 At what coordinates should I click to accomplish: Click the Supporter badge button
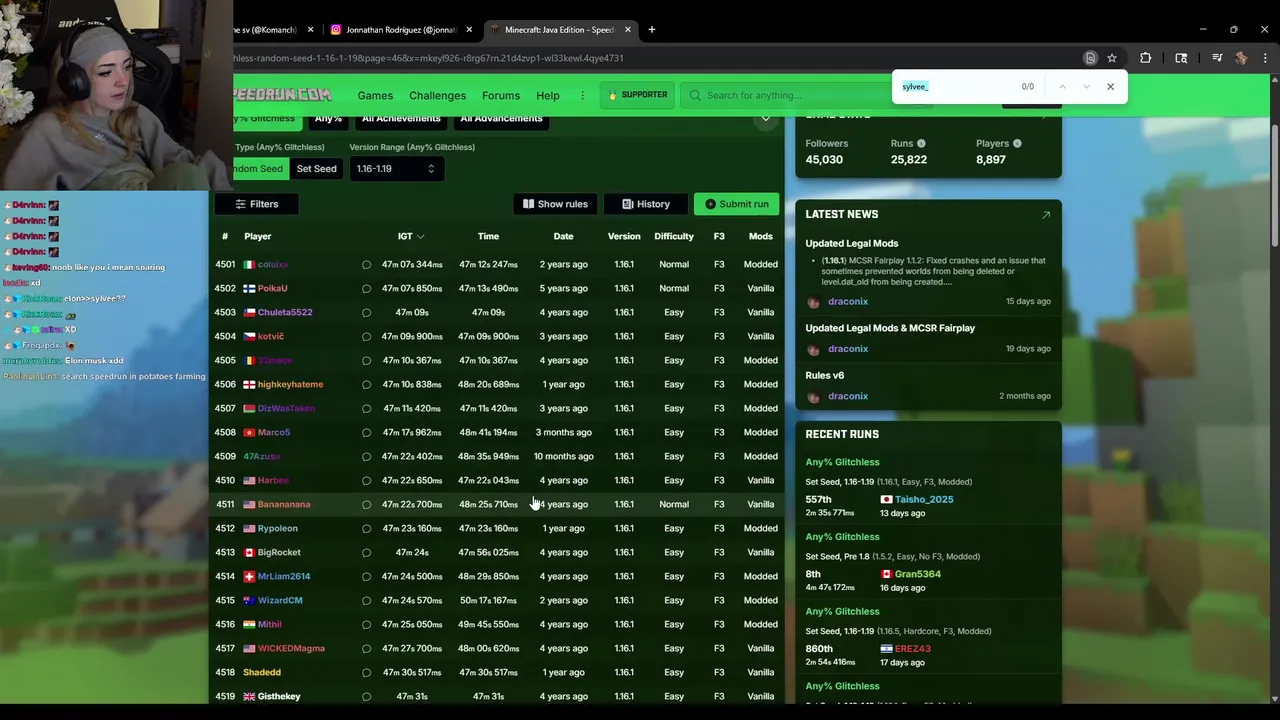[x=637, y=96]
